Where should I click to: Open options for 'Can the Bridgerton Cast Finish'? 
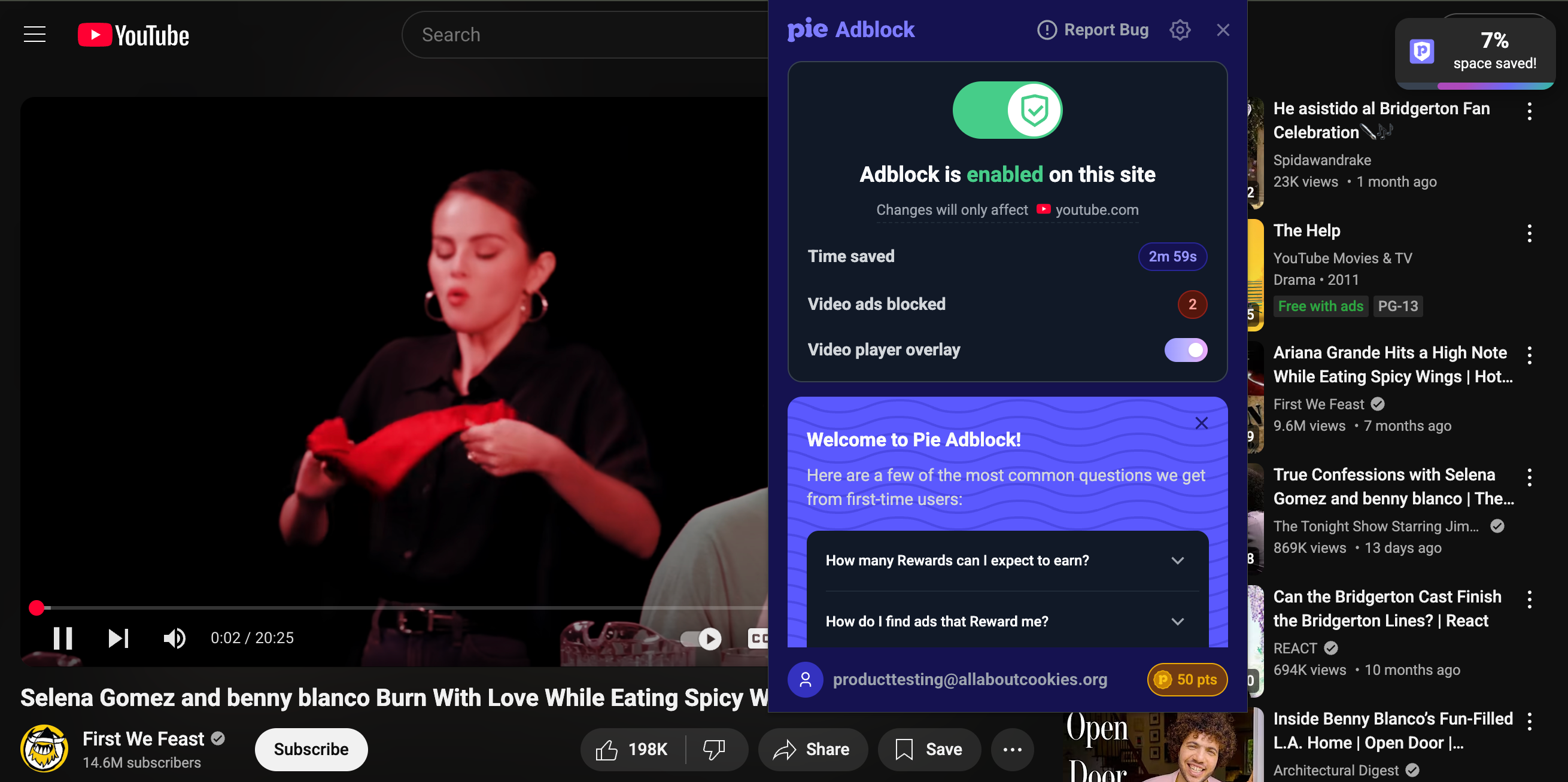point(1530,600)
